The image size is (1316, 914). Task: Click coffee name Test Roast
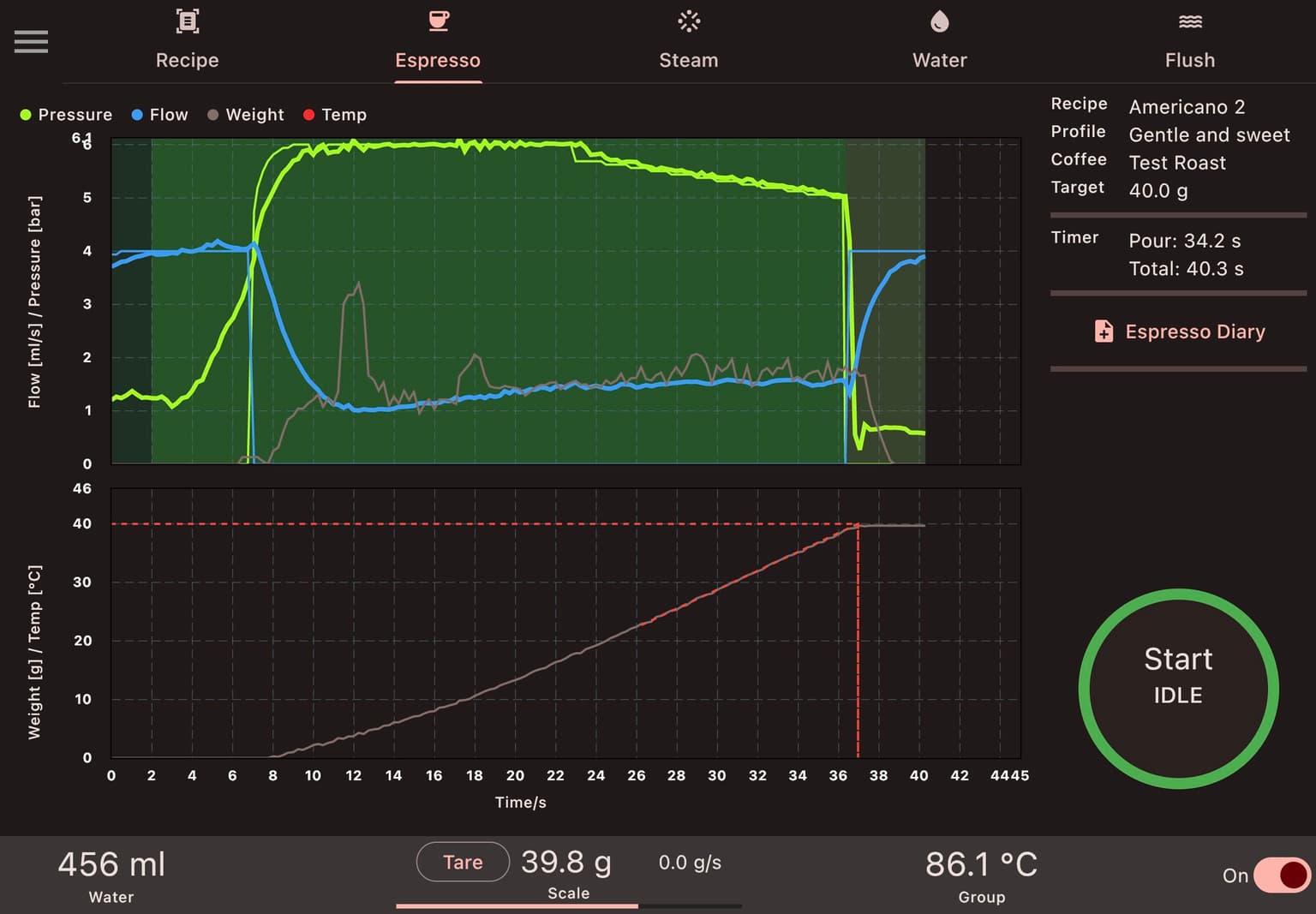tap(1177, 163)
